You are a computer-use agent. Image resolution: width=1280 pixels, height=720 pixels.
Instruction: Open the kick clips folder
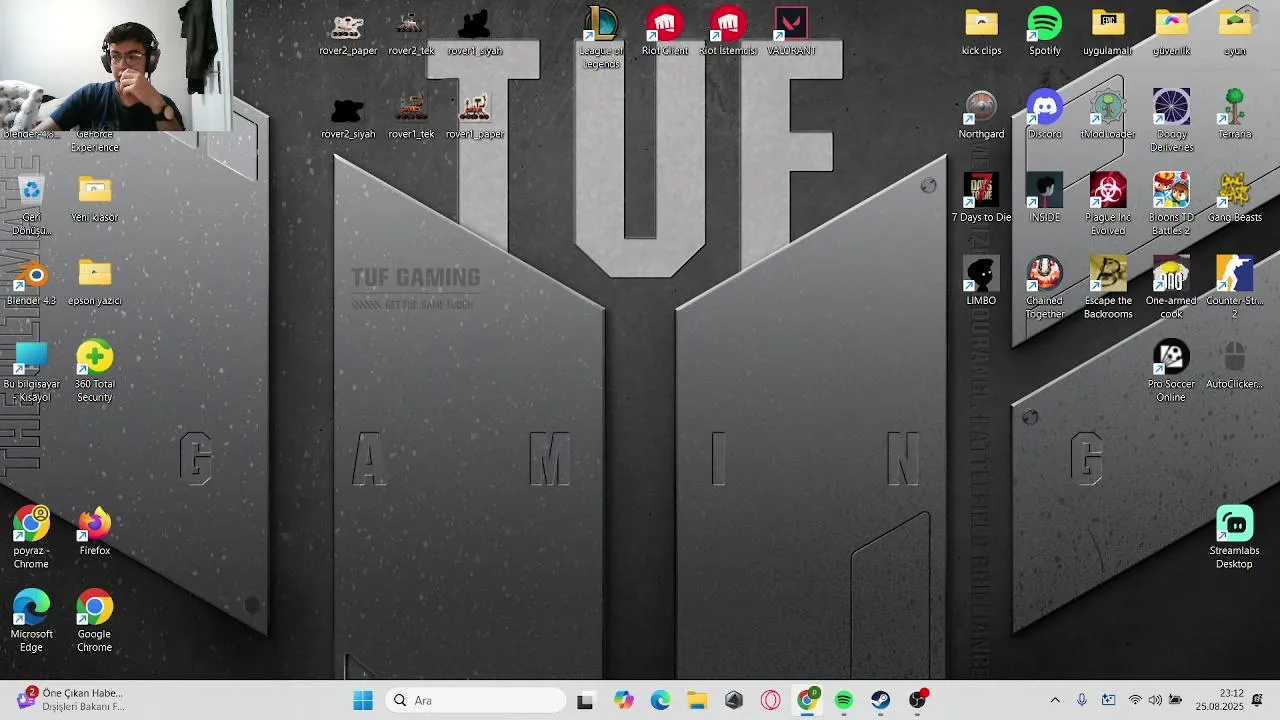click(981, 32)
